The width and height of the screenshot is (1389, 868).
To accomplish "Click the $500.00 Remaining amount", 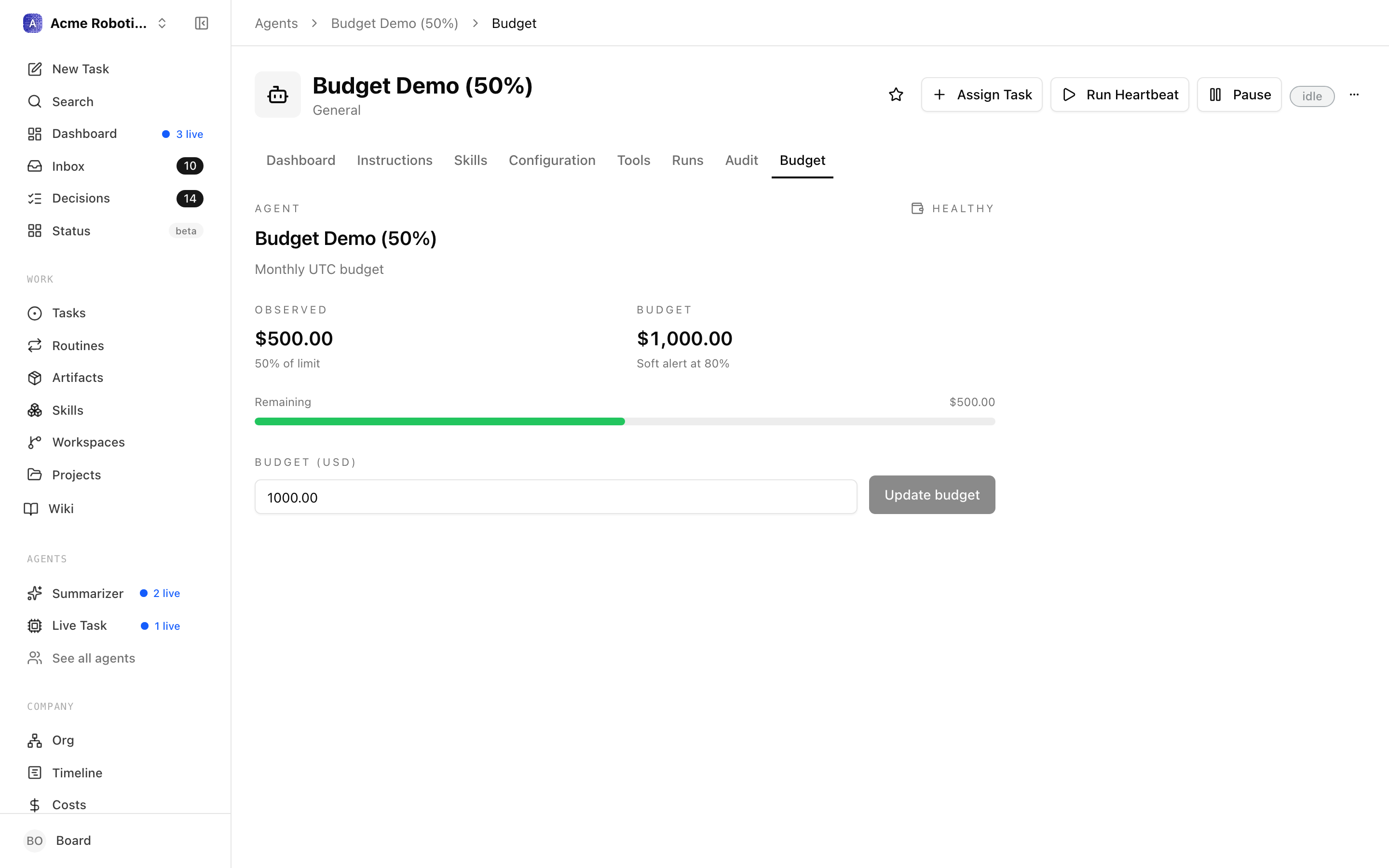I will [x=972, y=402].
